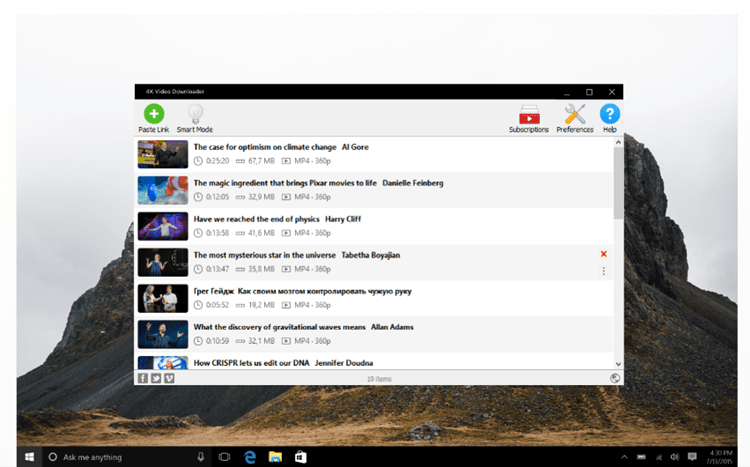Screen dimensions: 750x467
Task: Select the Al Gore climate change video thumbnail
Action: (163, 154)
